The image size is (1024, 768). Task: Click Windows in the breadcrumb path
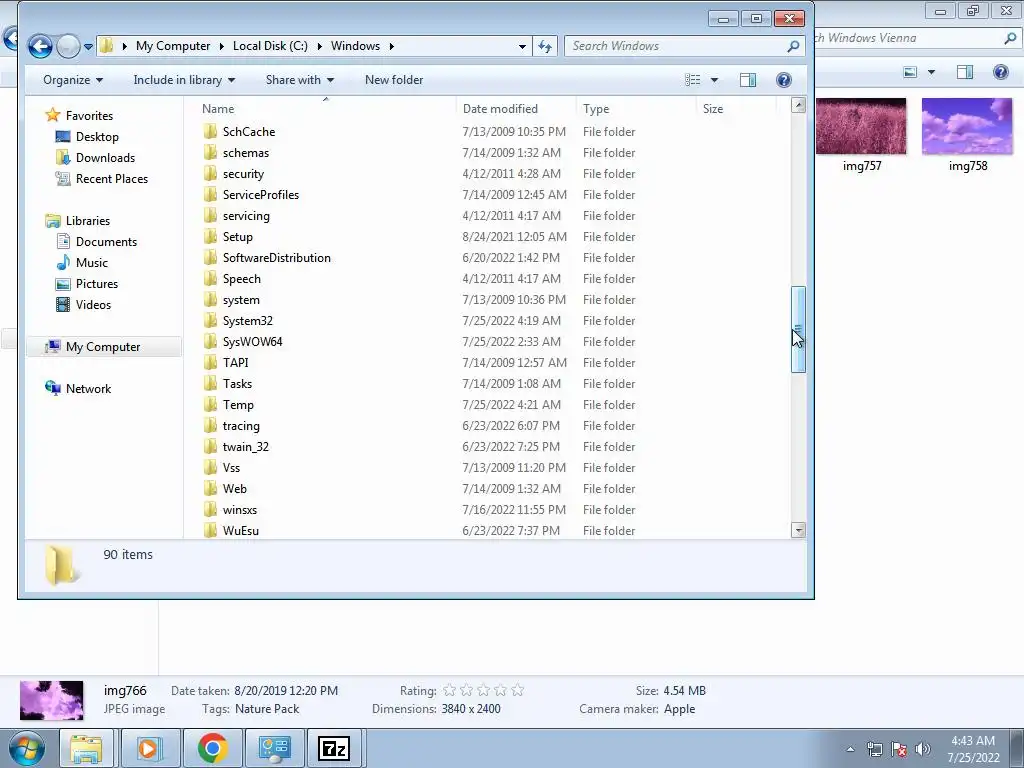click(x=355, y=46)
